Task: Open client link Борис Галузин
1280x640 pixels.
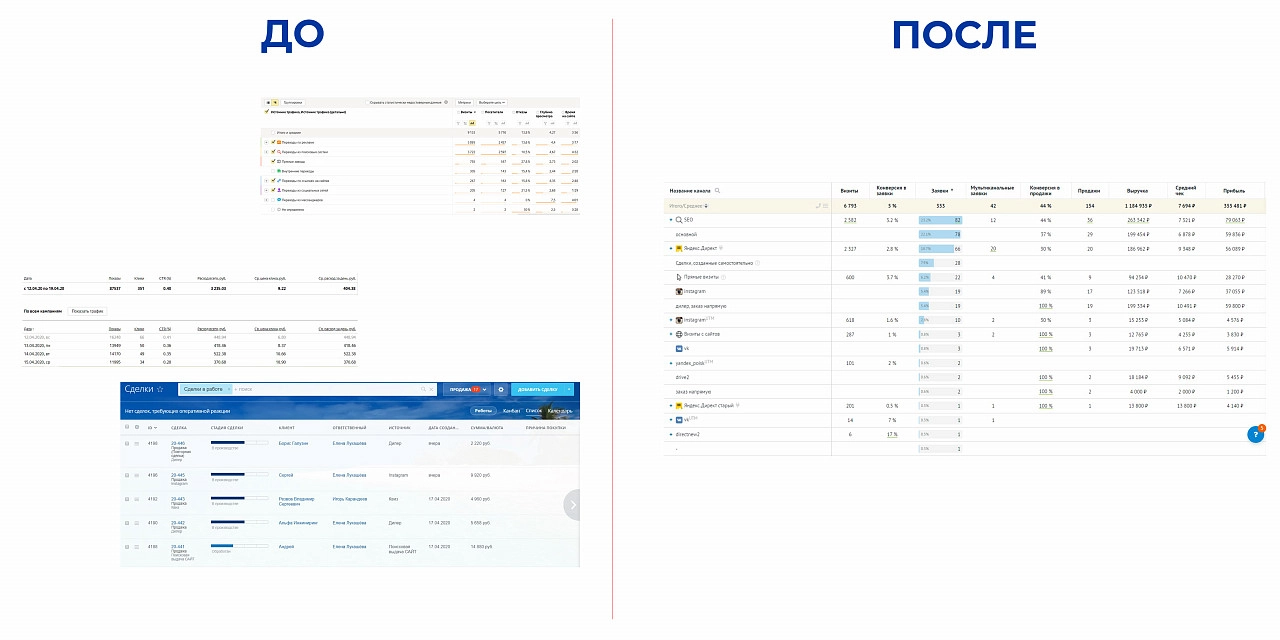Action: point(293,443)
